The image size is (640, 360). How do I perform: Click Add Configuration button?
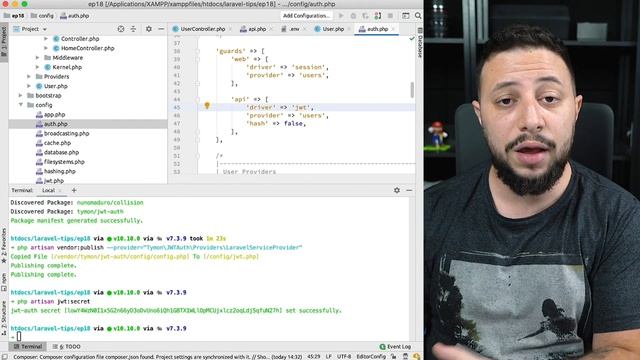(x=306, y=16)
